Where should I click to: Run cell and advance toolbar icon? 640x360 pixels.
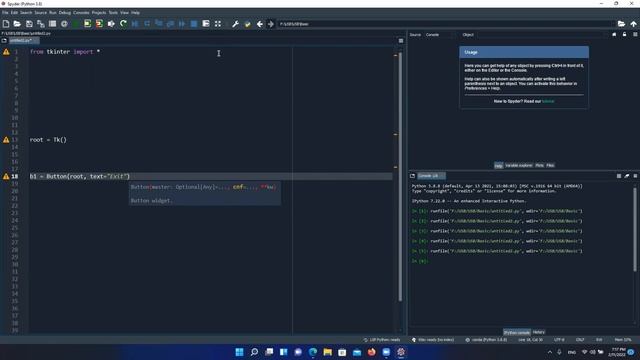[x=99, y=24]
